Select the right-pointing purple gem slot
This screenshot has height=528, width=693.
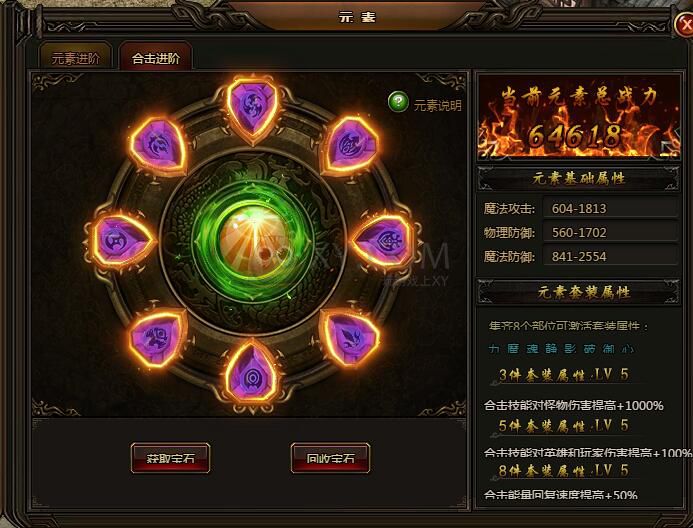pyautogui.click(x=383, y=241)
